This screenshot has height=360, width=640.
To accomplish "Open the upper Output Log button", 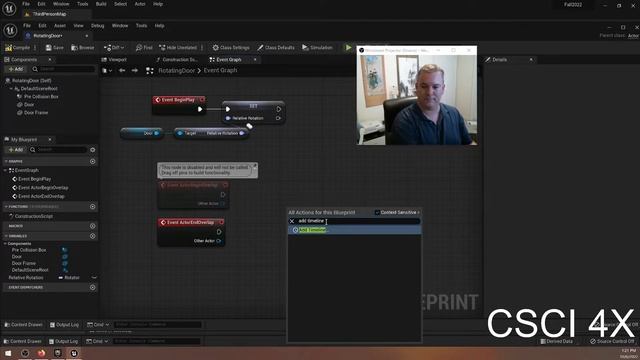I will point(64,325).
